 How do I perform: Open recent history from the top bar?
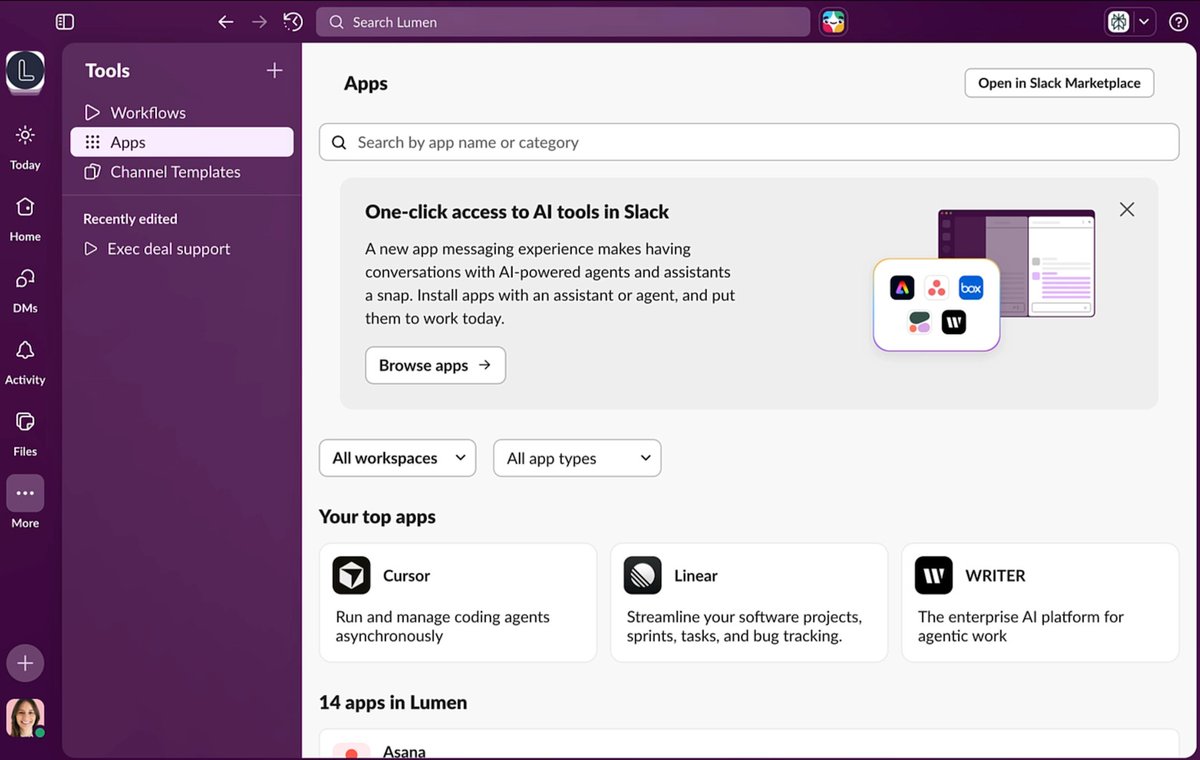292,21
